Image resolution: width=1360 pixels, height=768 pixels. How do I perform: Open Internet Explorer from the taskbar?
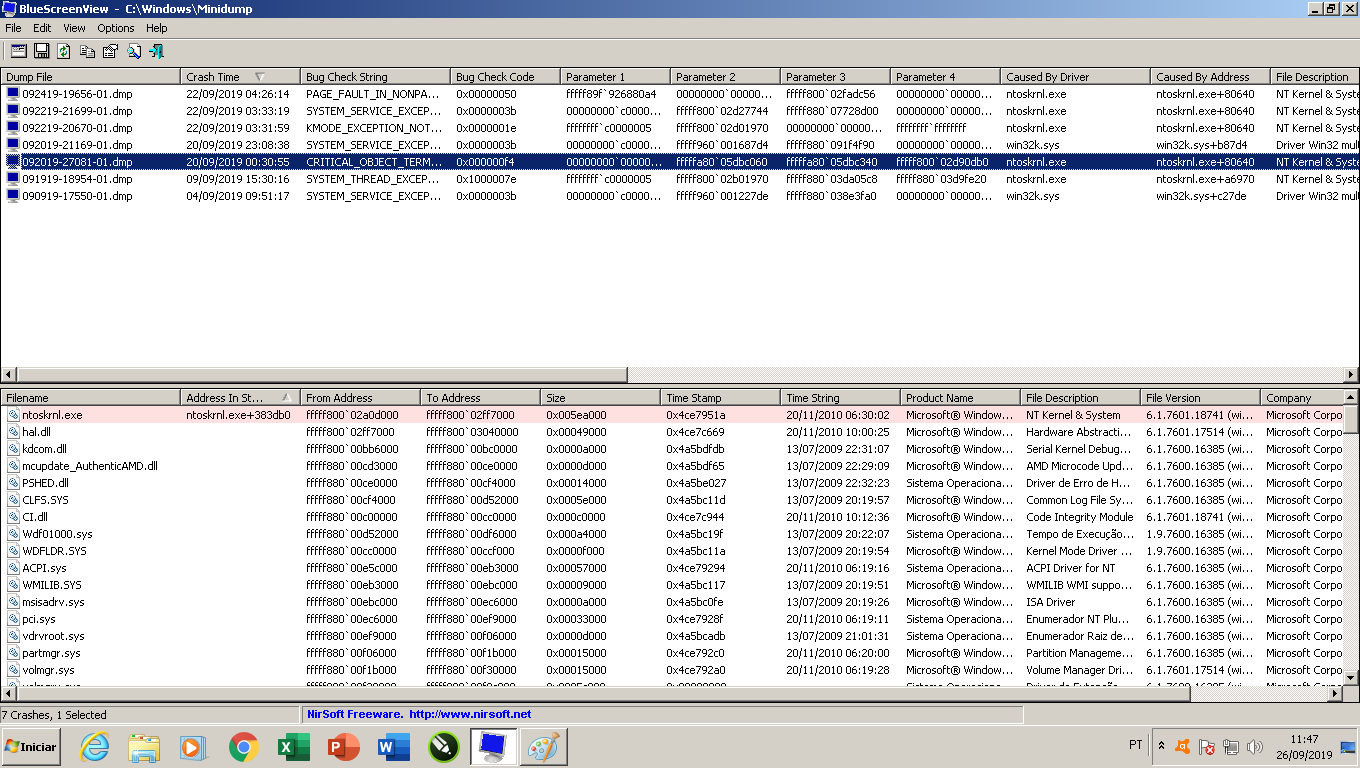coord(95,747)
